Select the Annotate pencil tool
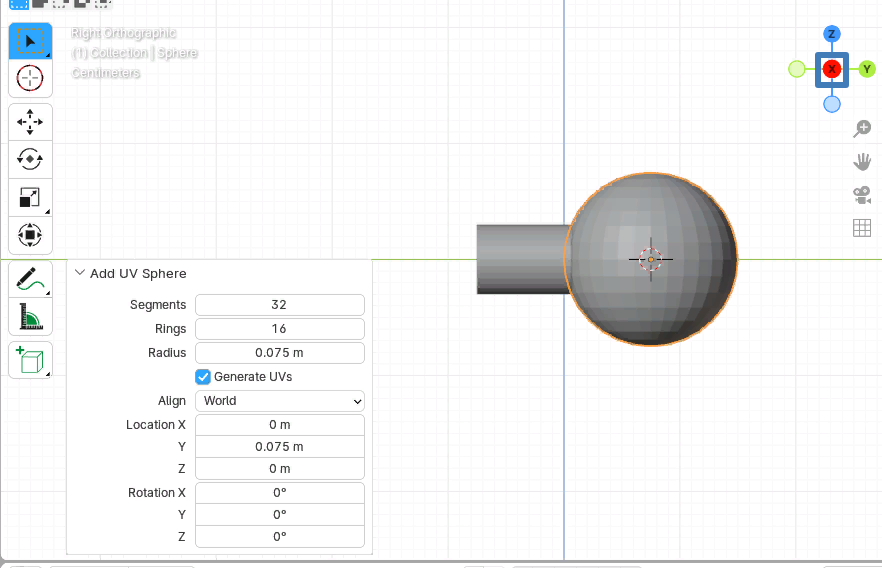This screenshot has width=882, height=568. click(30, 279)
